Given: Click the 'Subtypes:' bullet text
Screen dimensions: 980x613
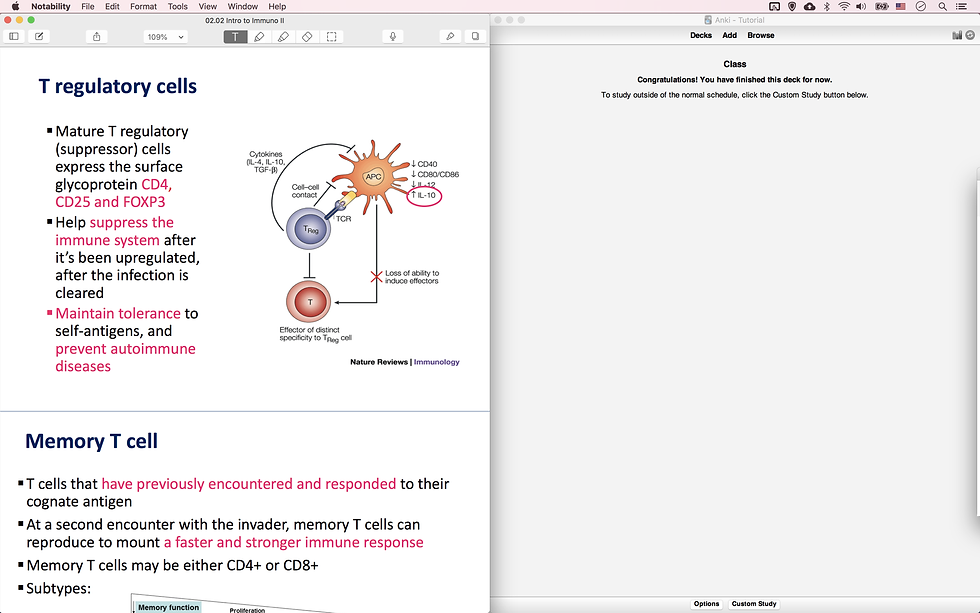Looking at the screenshot, I should coord(58,588).
